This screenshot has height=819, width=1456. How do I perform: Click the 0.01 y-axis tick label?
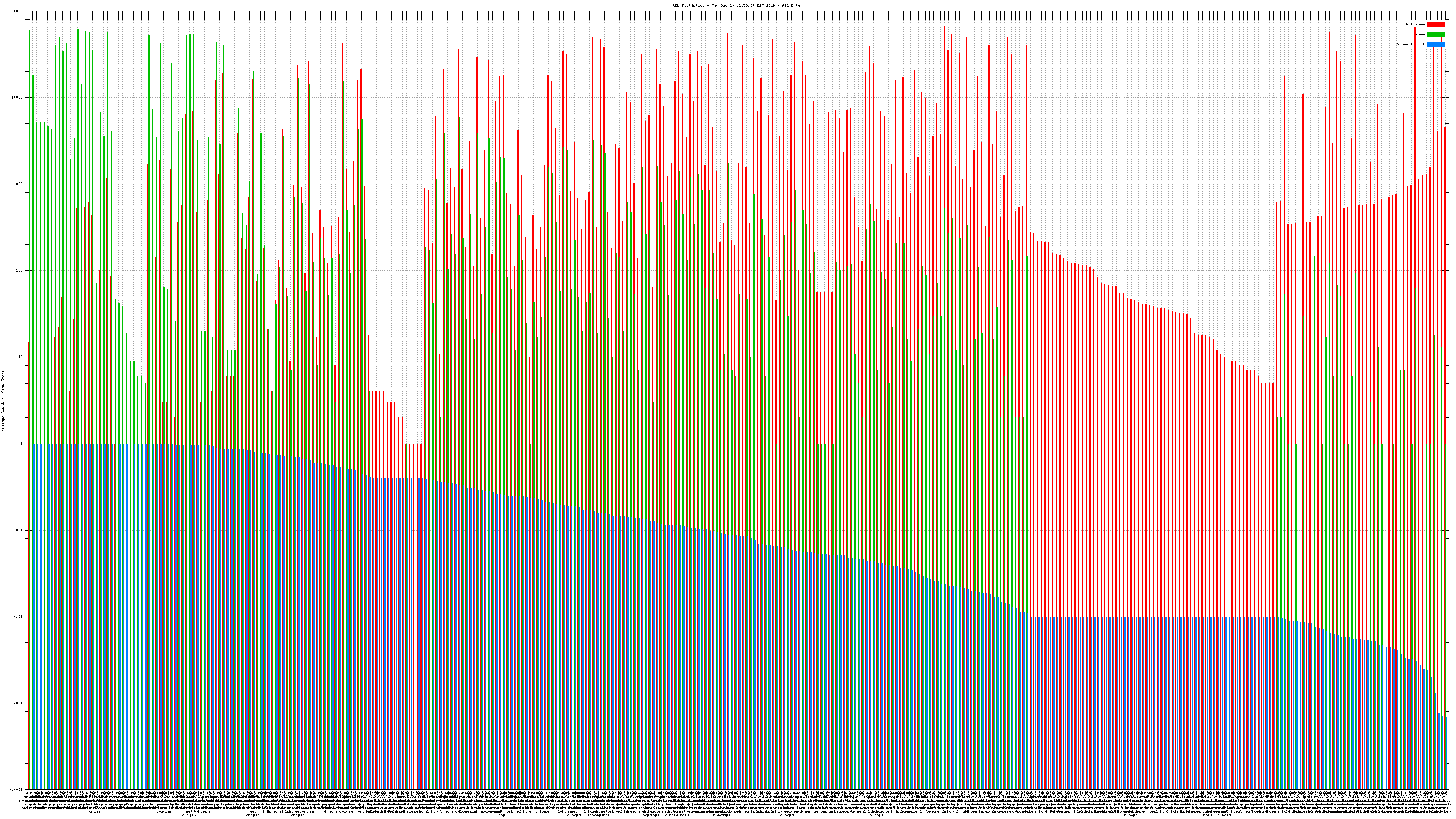pos(19,617)
